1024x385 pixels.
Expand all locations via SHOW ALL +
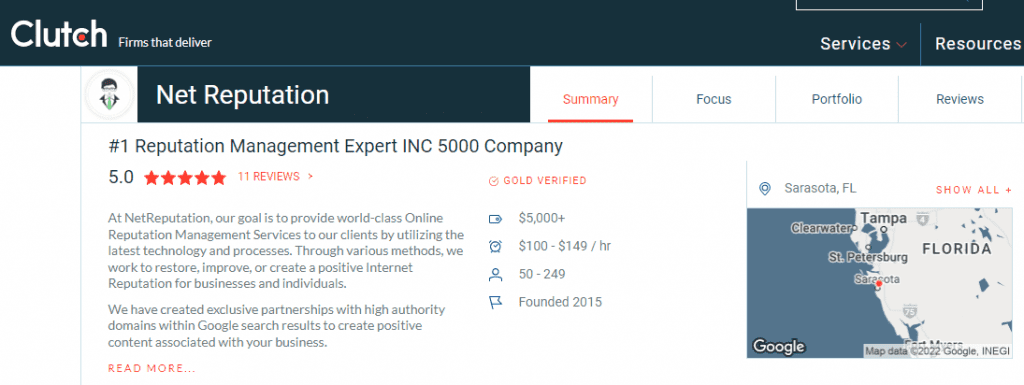tap(974, 190)
